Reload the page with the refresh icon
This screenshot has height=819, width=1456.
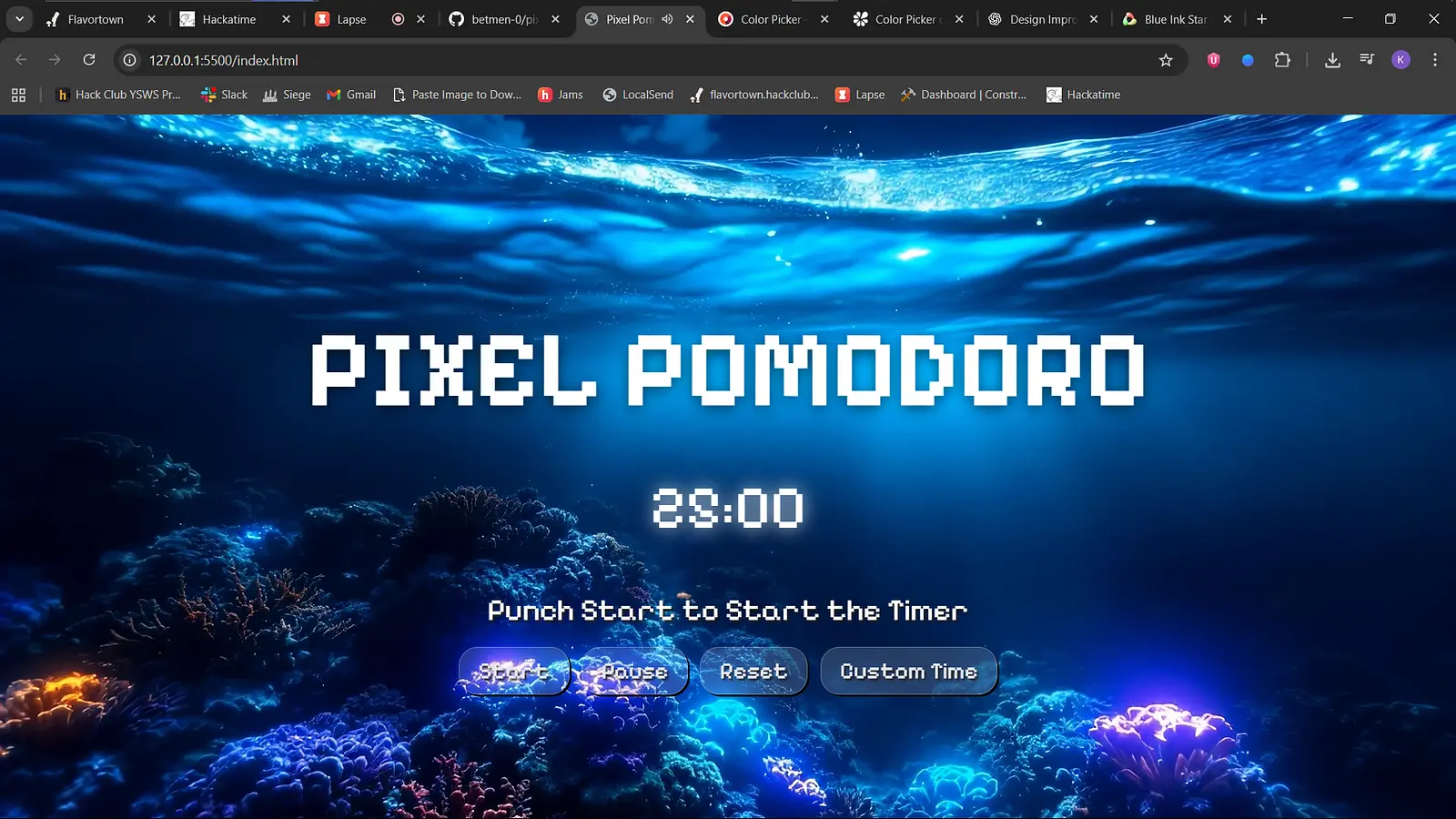point(88,60)
